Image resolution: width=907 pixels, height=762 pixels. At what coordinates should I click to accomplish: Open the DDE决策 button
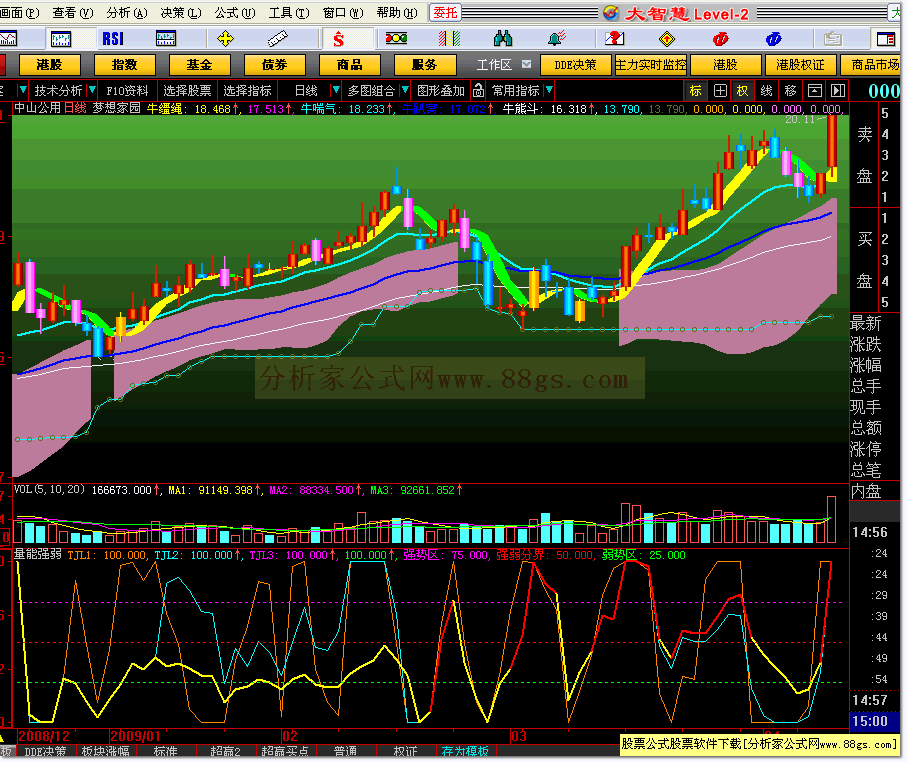click(575, 65)
